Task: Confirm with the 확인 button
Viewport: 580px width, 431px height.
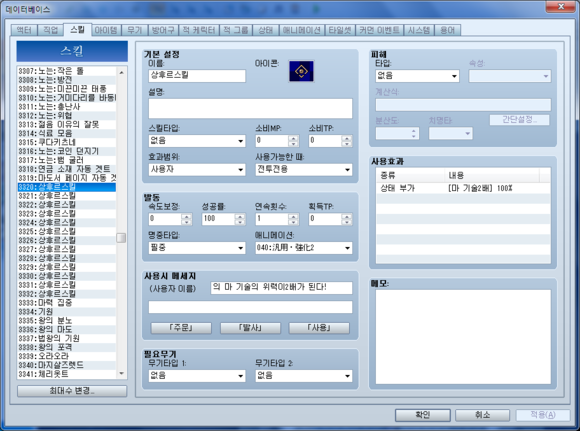Action: click(x=423, y=415)
